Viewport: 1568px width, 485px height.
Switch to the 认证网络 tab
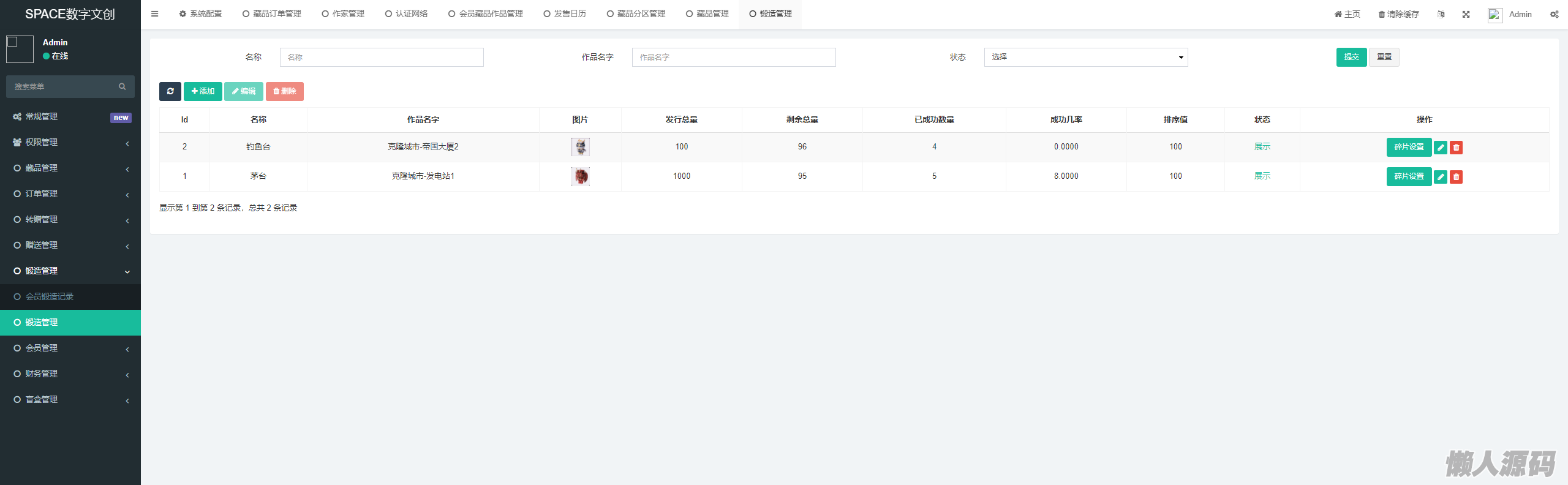click(x=407, y=14)
